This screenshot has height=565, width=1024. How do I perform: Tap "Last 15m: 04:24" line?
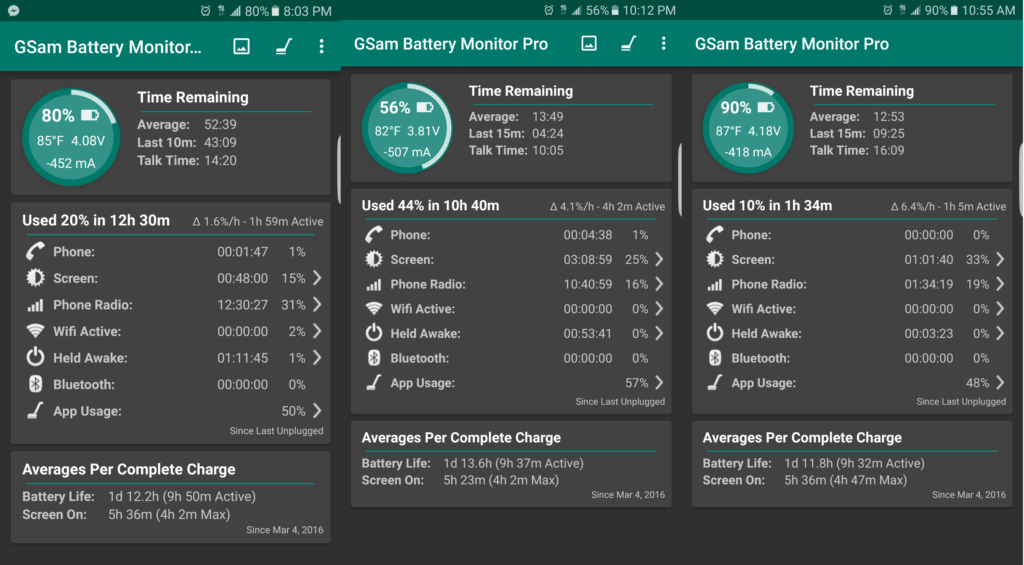pos(516,133)
